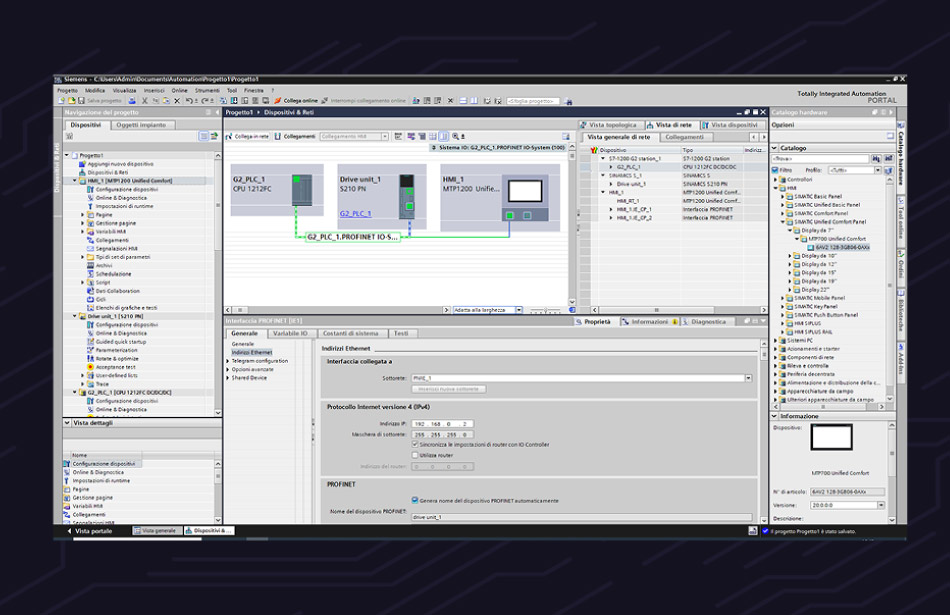Viewport: 950px width, 615px height.
Task: Click the device filter icon in network table header
Action: 594,150
